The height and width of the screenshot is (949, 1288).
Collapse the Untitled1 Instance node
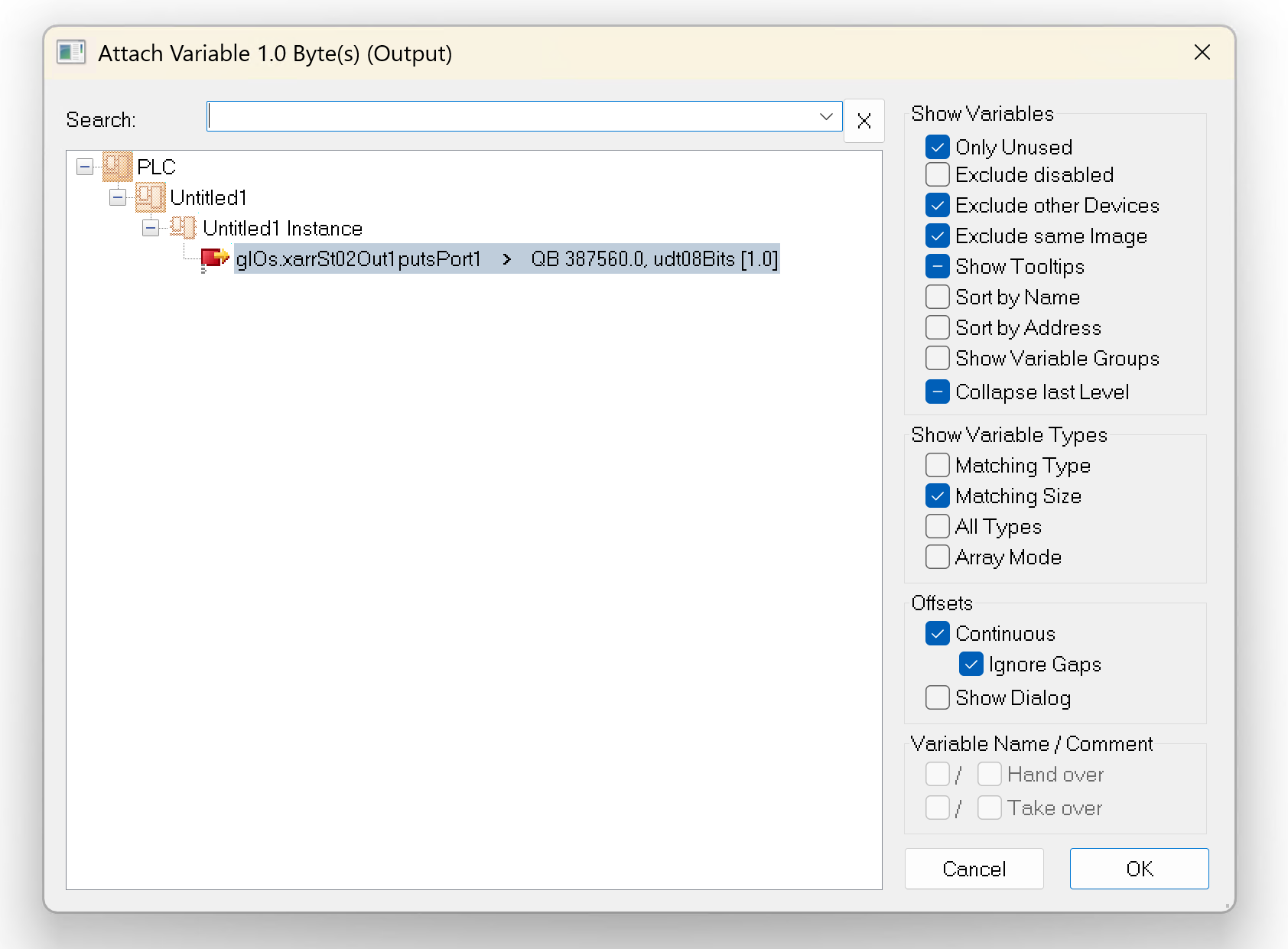(x=151, y=228)
